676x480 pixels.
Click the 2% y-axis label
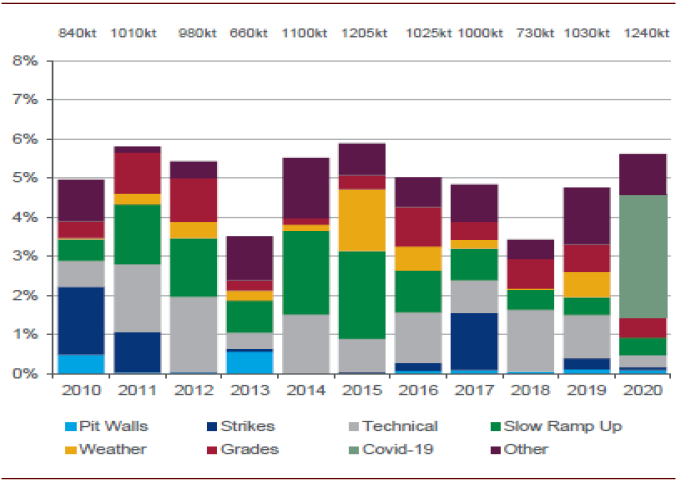(25, 296)
